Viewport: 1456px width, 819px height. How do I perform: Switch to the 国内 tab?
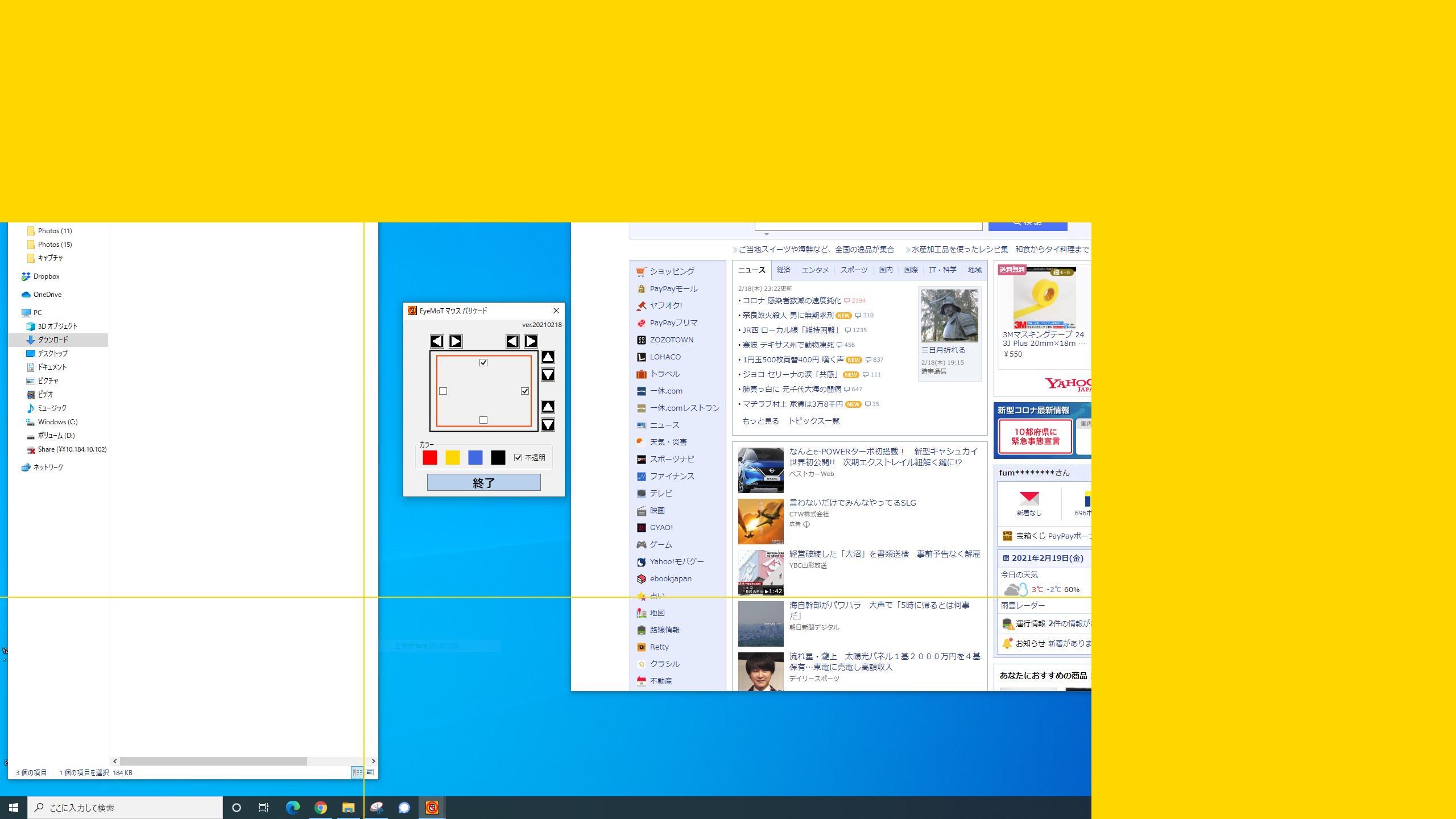[x=886, y=270]
